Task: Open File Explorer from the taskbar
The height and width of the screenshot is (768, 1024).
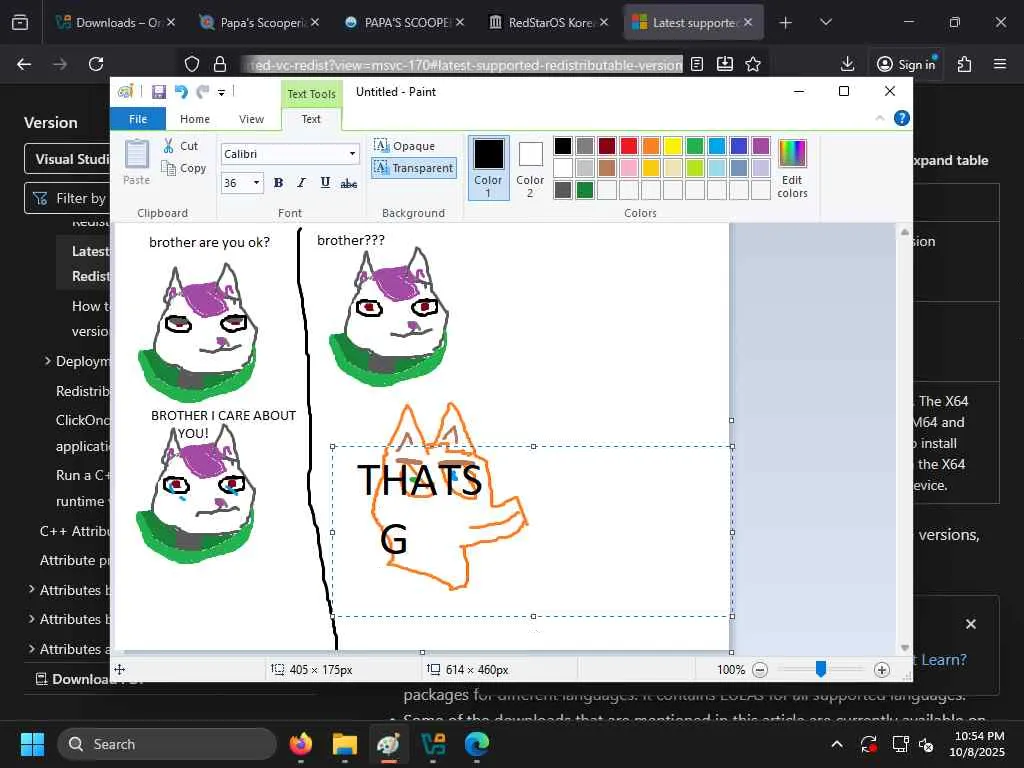Action: (345, 744)
